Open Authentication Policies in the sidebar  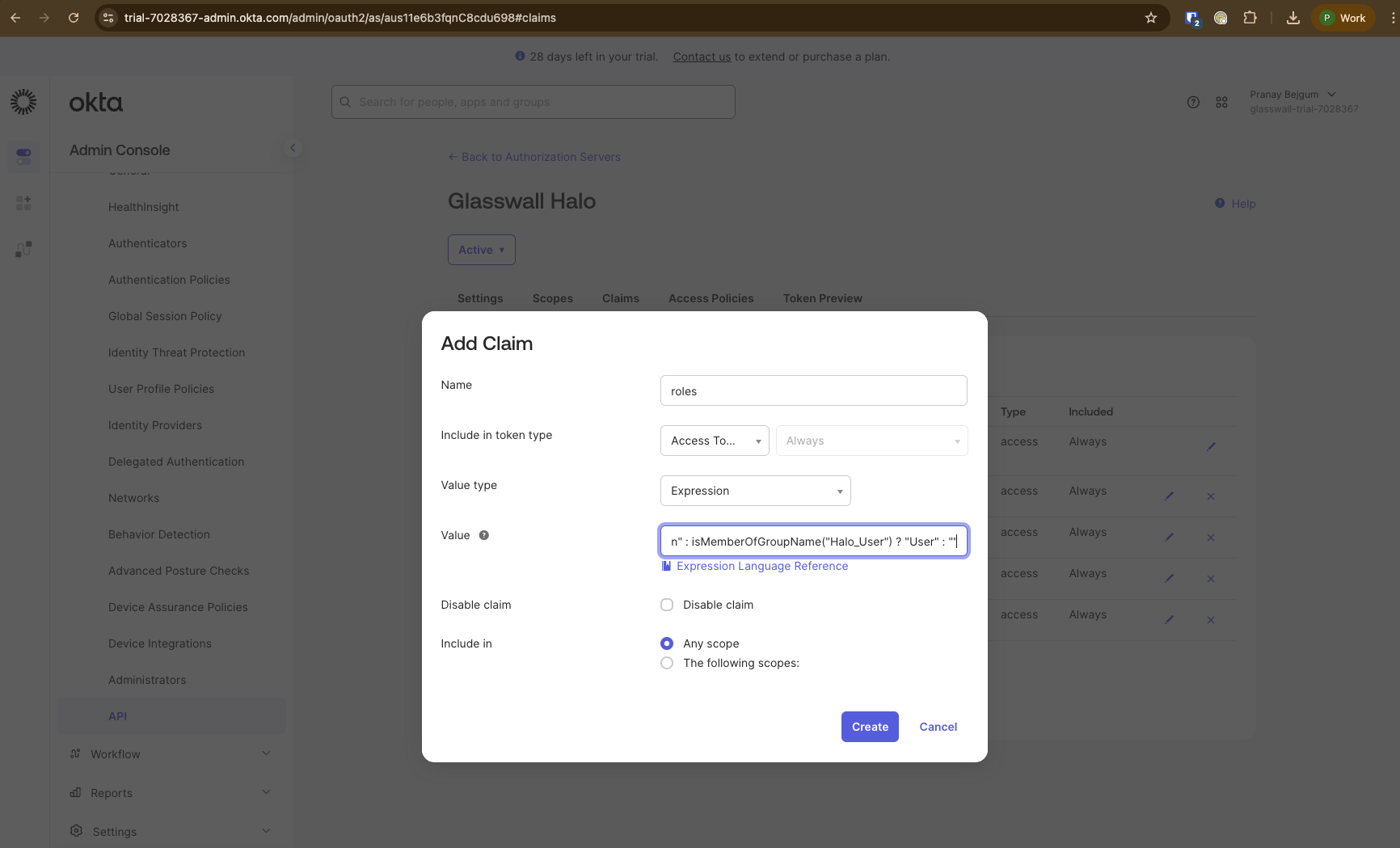(169, 280)
